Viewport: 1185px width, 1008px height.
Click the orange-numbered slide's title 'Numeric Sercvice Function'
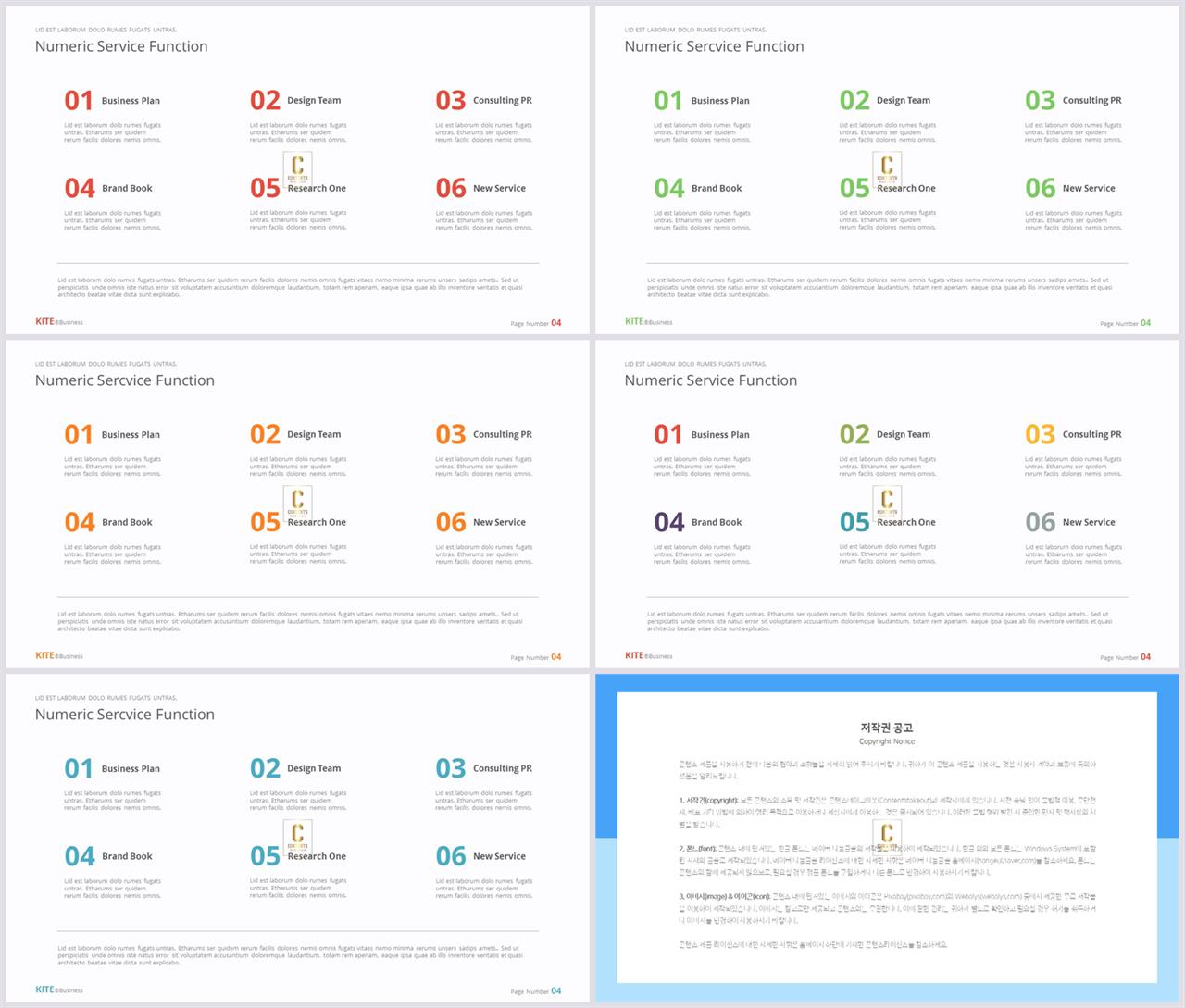(125, 380)
